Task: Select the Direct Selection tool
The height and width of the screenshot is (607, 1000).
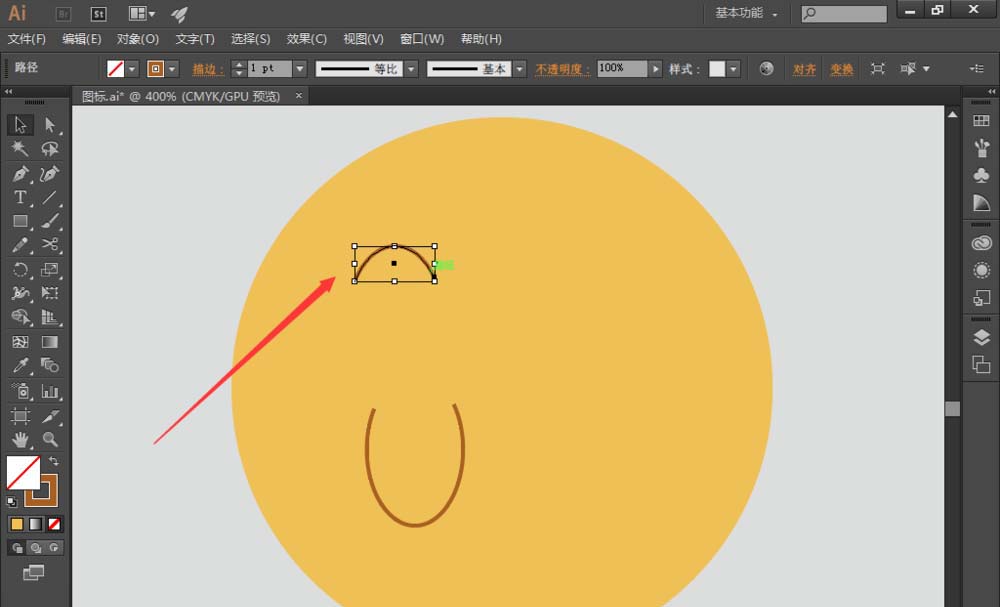Action: coord(50,125)
